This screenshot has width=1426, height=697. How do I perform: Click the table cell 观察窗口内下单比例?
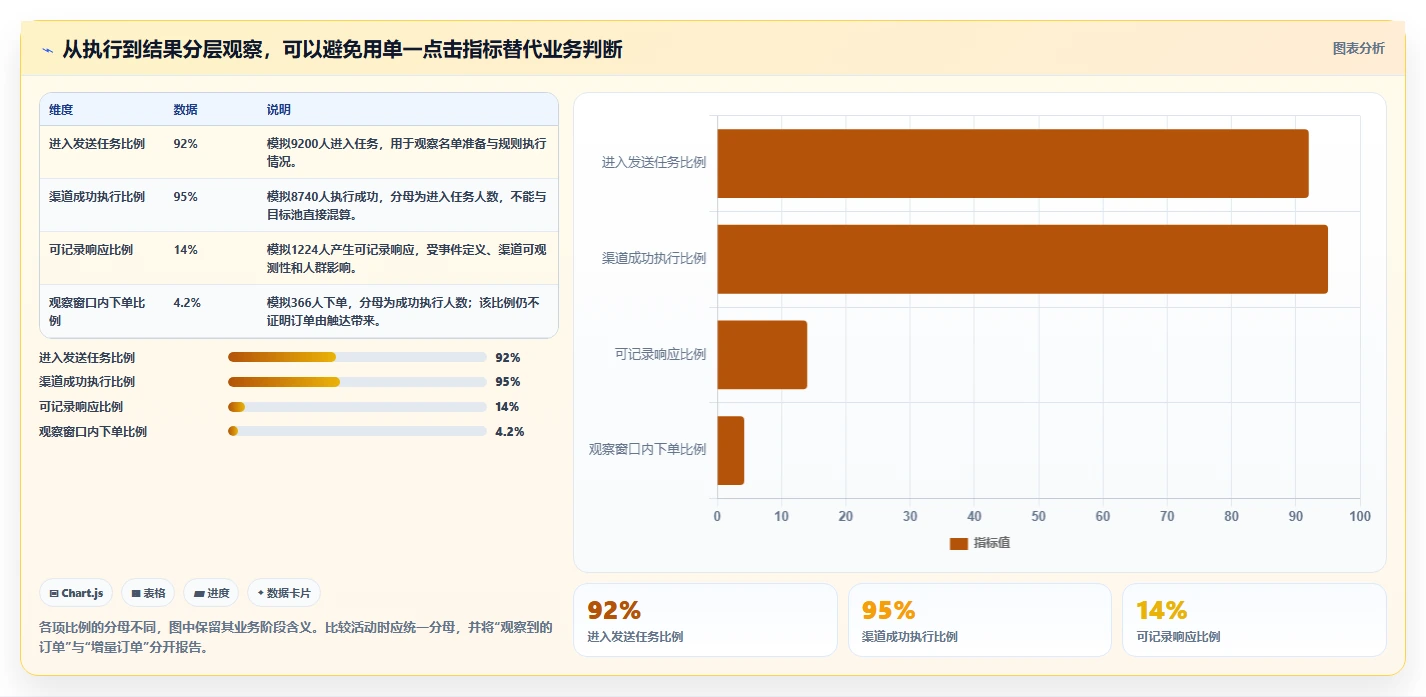97,311
